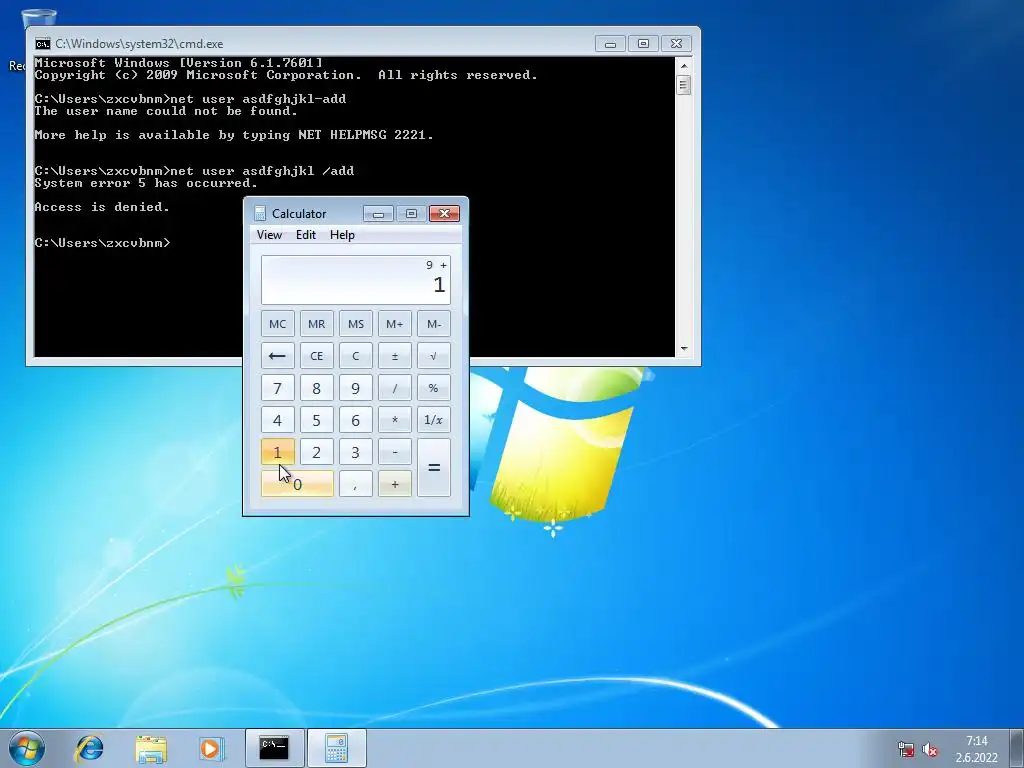Minimize the Calculator window
The image size is (1024, 768).
(x=378, y=214)
